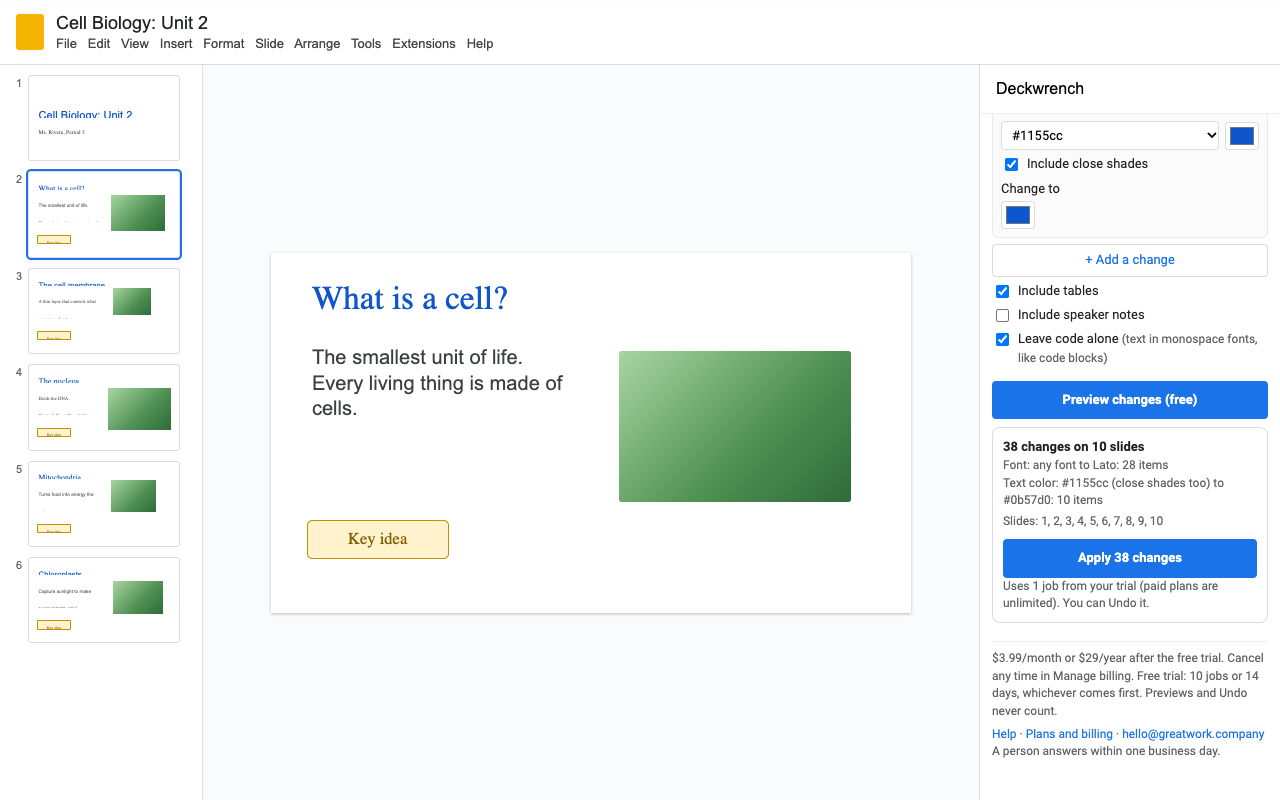Open the Format menu
This screenshot has width=1280, height=800.
224,44
